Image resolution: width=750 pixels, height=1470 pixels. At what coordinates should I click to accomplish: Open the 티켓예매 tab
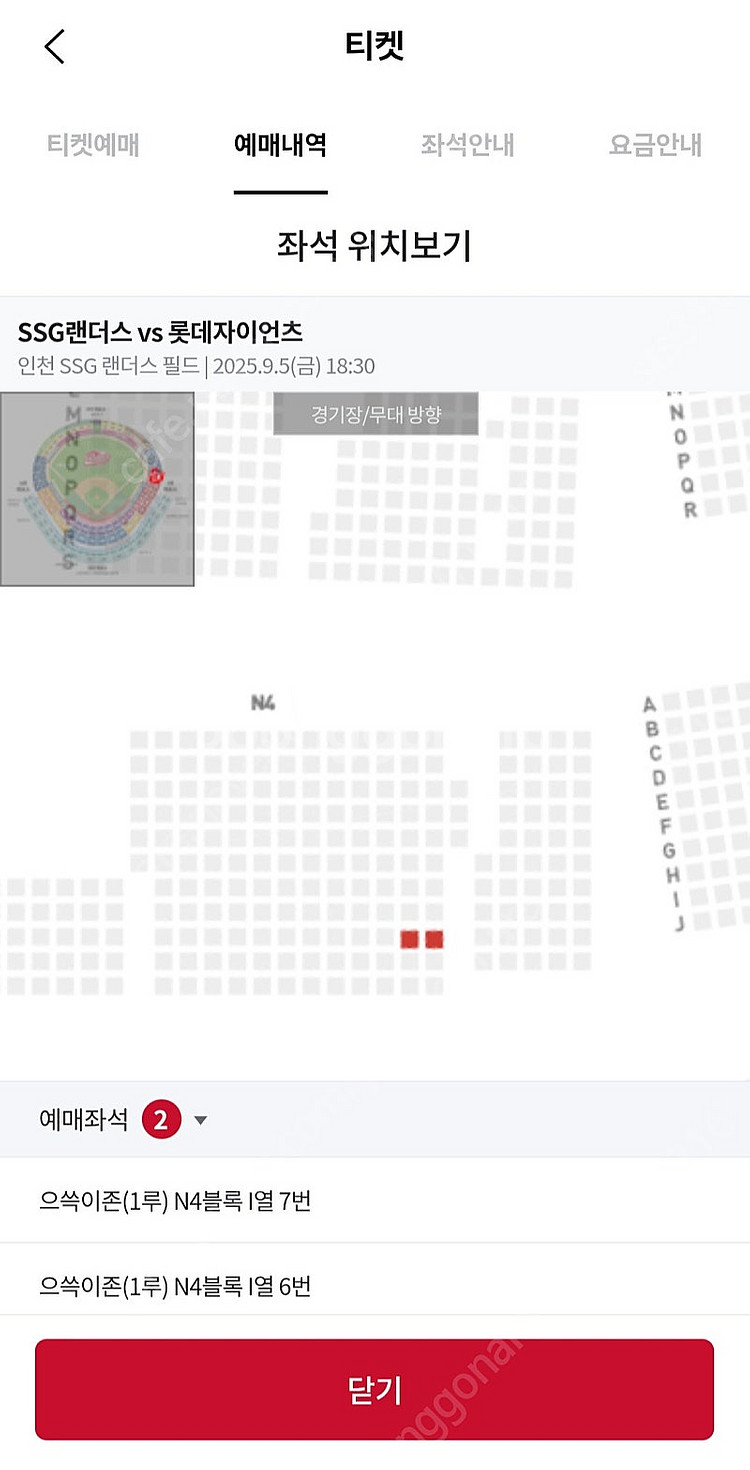93,145
